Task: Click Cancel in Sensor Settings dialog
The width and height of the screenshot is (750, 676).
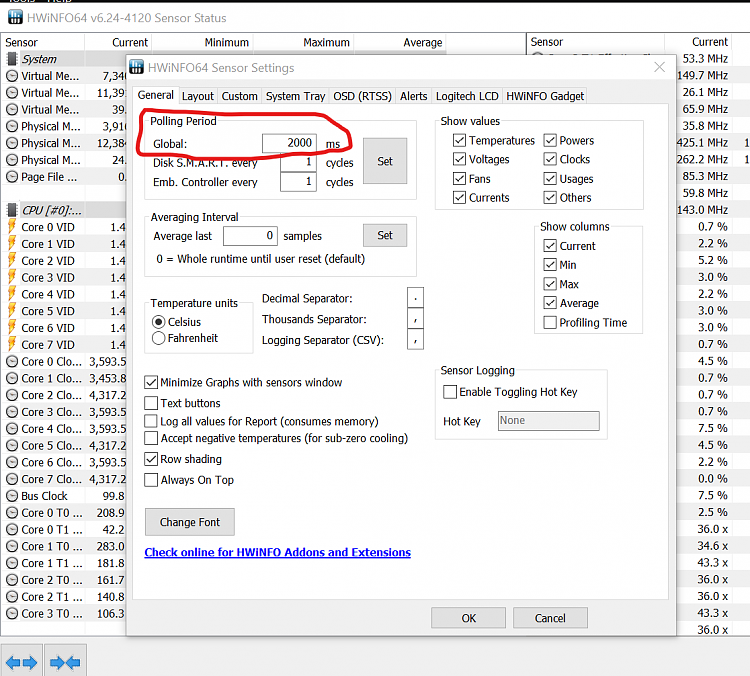Action: (x=550, y=618)
